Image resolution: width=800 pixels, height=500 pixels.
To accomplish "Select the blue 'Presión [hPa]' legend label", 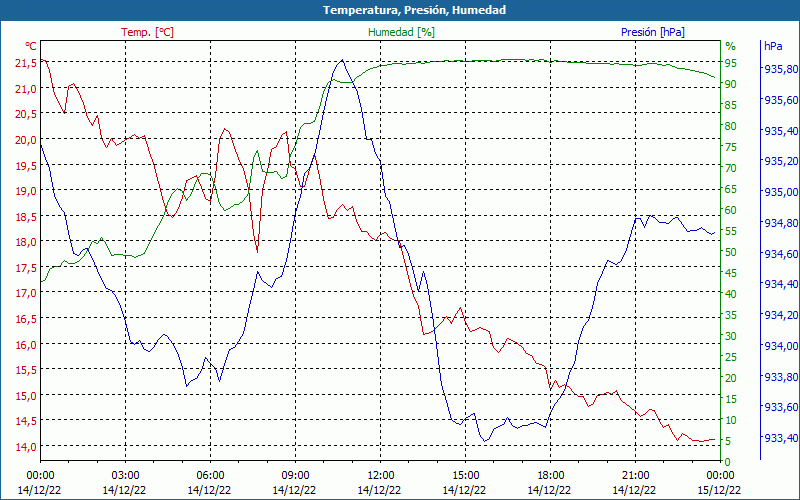I will tap(653, 32).
